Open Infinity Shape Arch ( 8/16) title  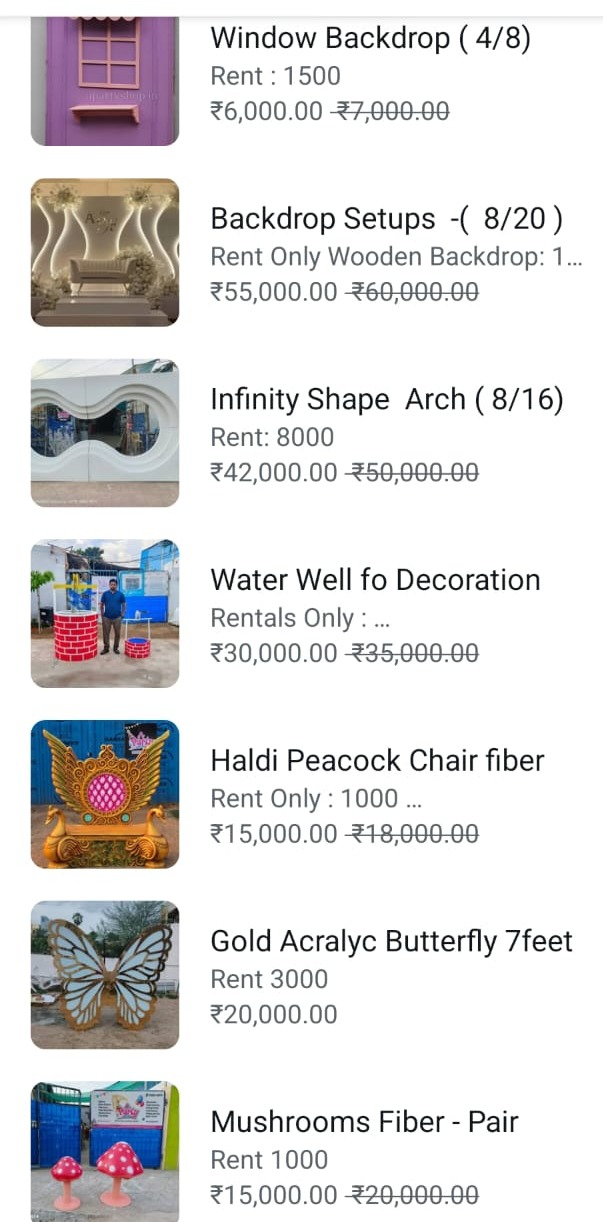coord(386,400)
